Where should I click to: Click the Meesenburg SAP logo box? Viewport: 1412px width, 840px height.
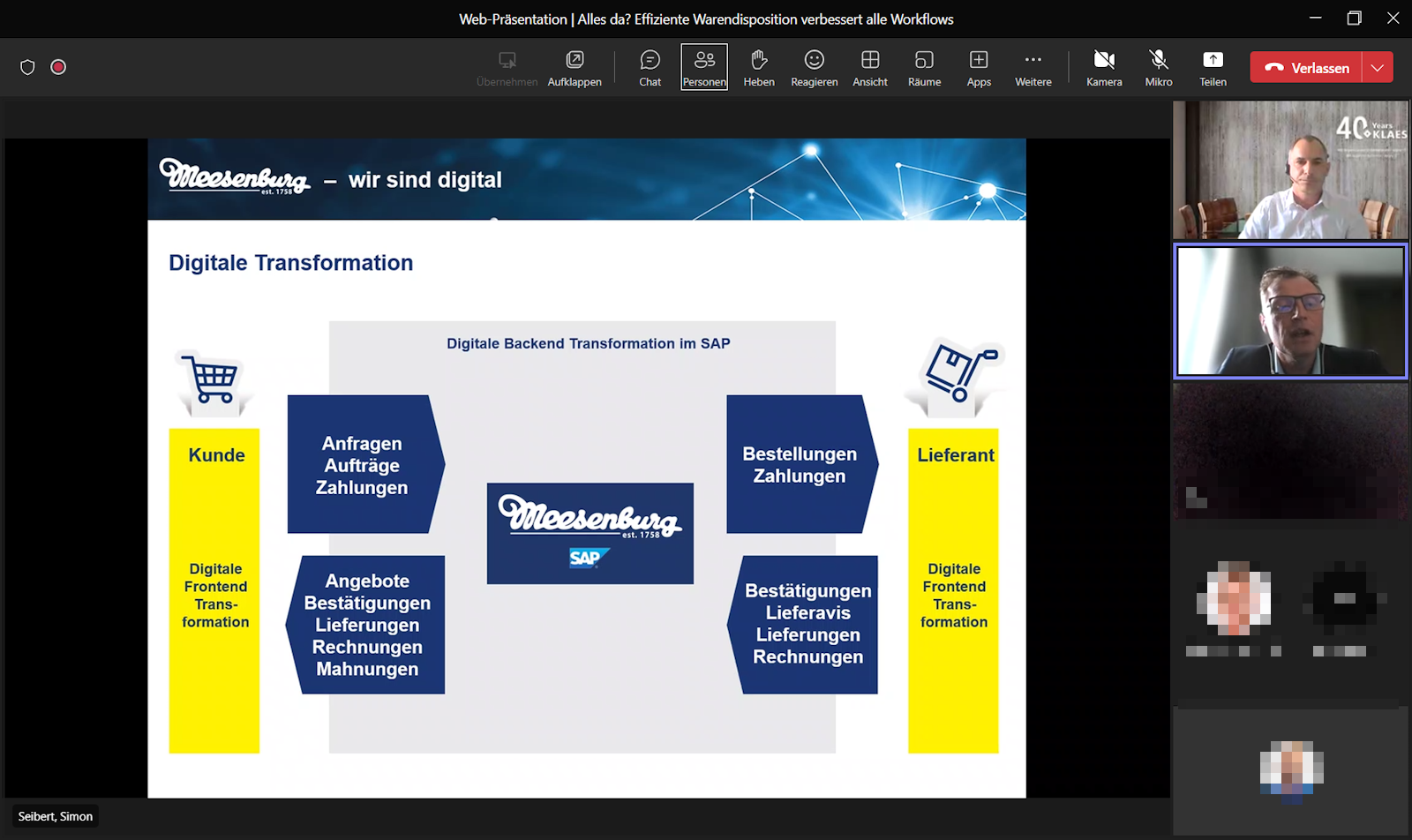[x=590, y=533]
